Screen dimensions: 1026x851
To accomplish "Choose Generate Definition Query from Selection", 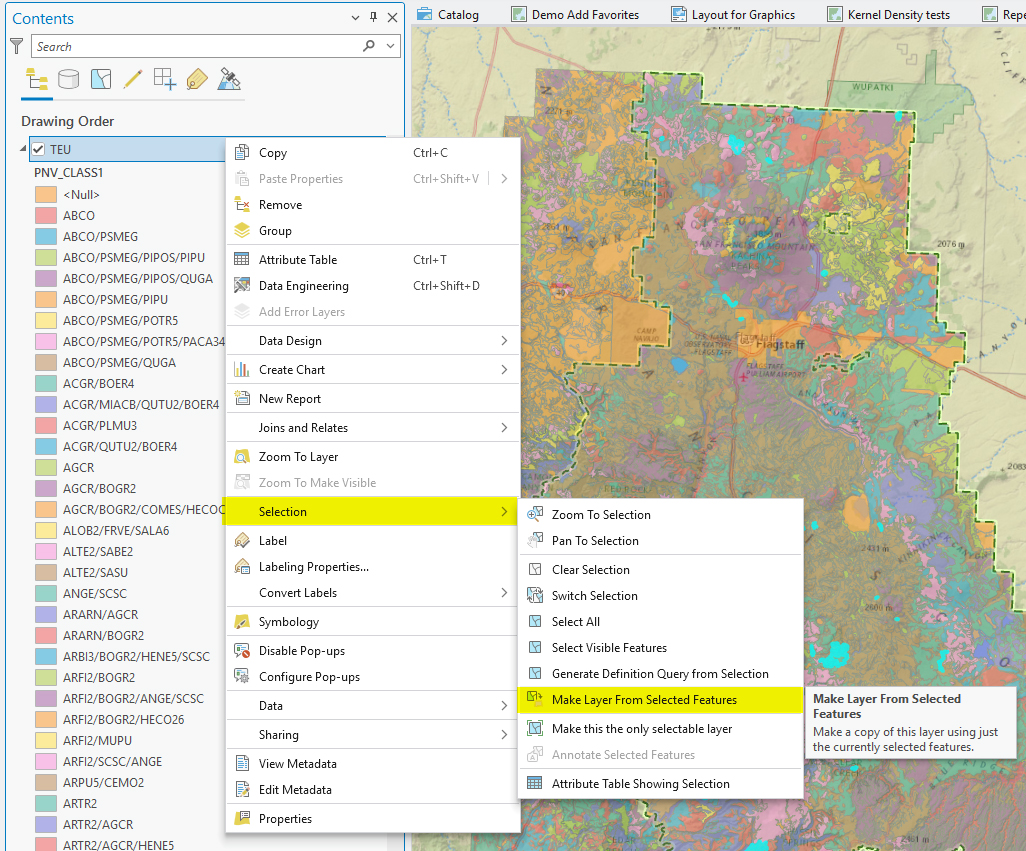I will pyautogui.click(x=660, y=674).
